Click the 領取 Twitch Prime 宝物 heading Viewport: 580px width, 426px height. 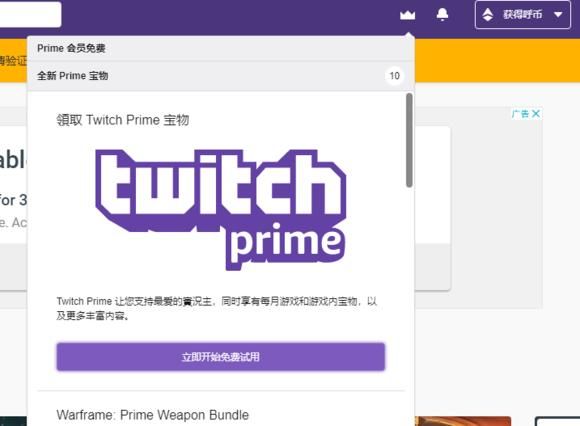point(123,120)
